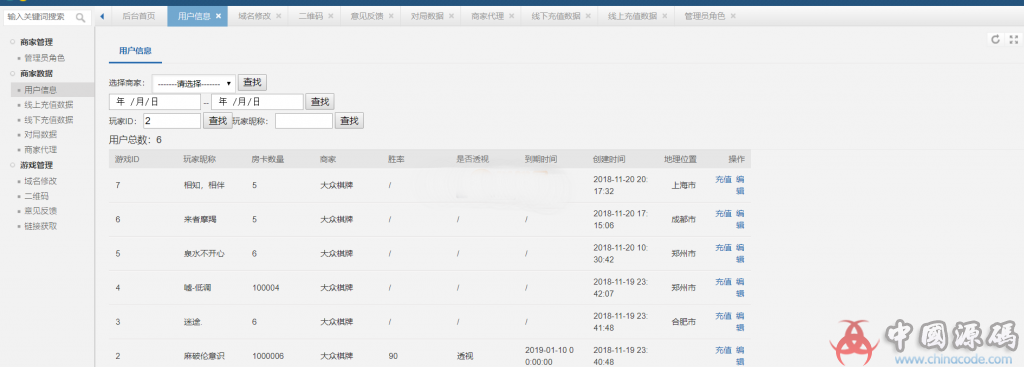Switch to the 对局数据 tab
This screenshot has height=367, width=1024.
point(426,16)
